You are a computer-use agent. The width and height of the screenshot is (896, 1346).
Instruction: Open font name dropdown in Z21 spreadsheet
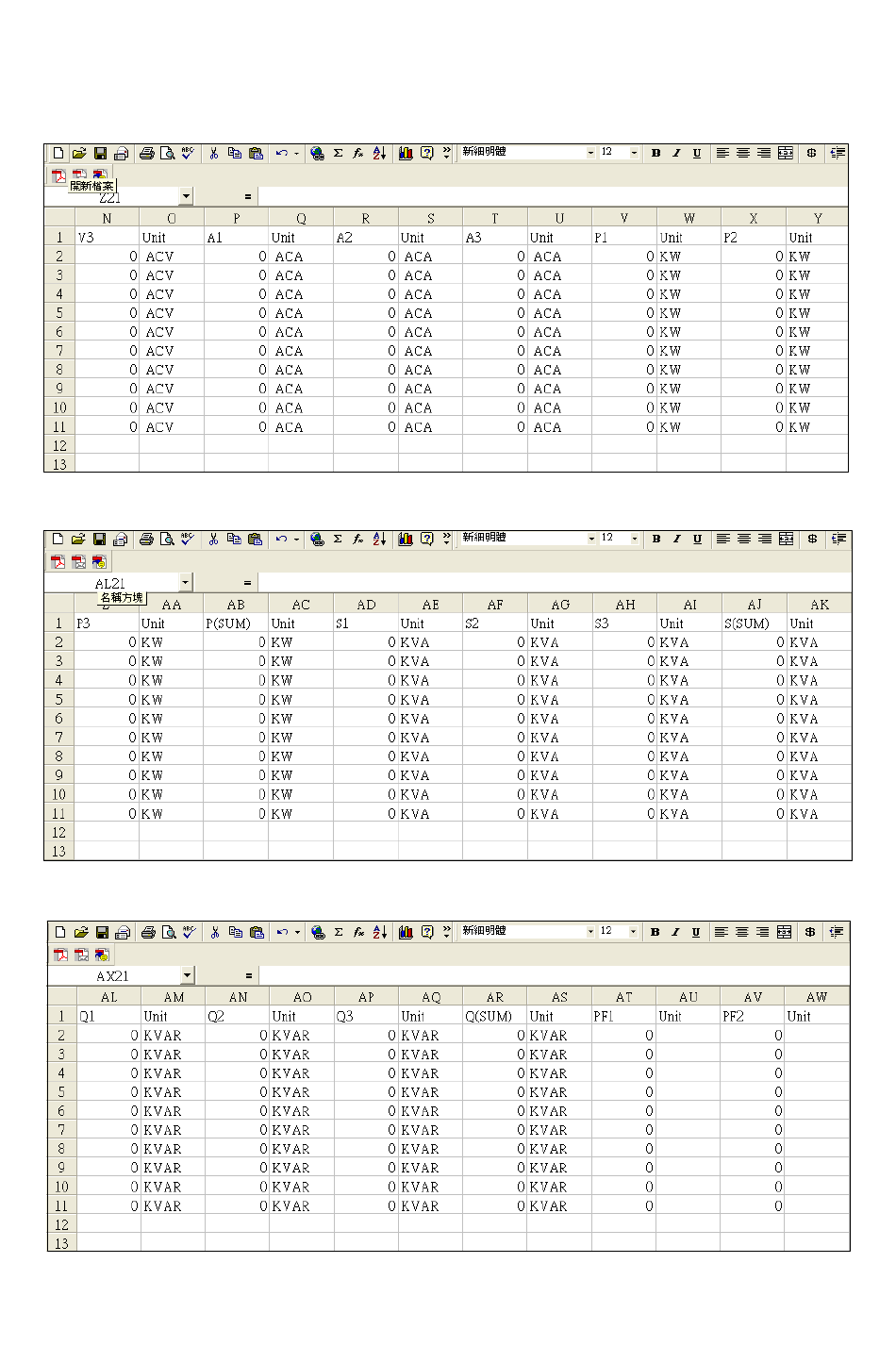click(590, 153)
